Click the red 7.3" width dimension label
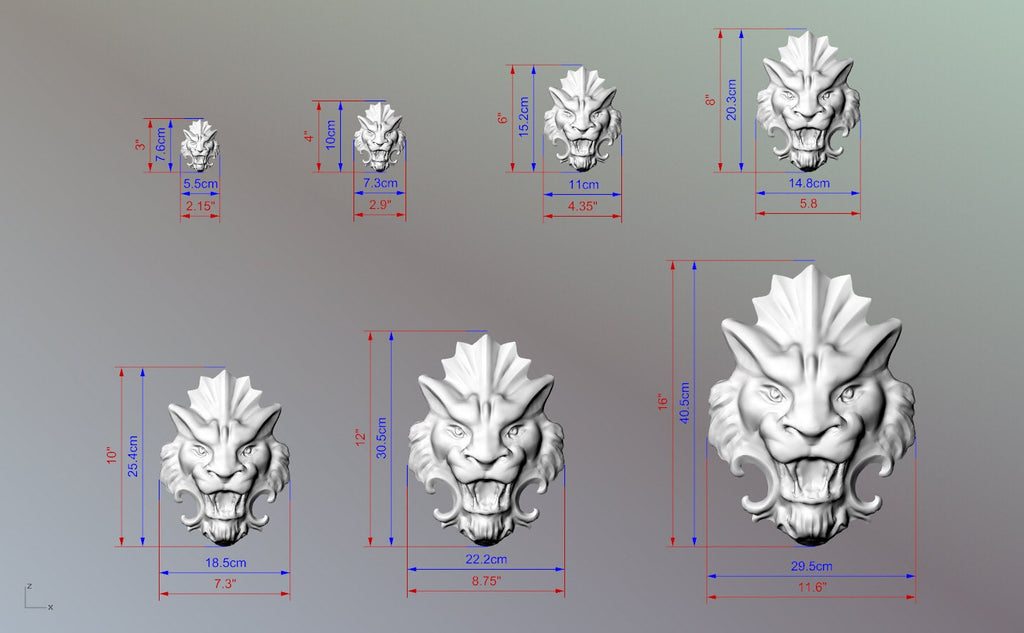The width and height of the screenshot is (1024, 633). [x=225, y=583]
